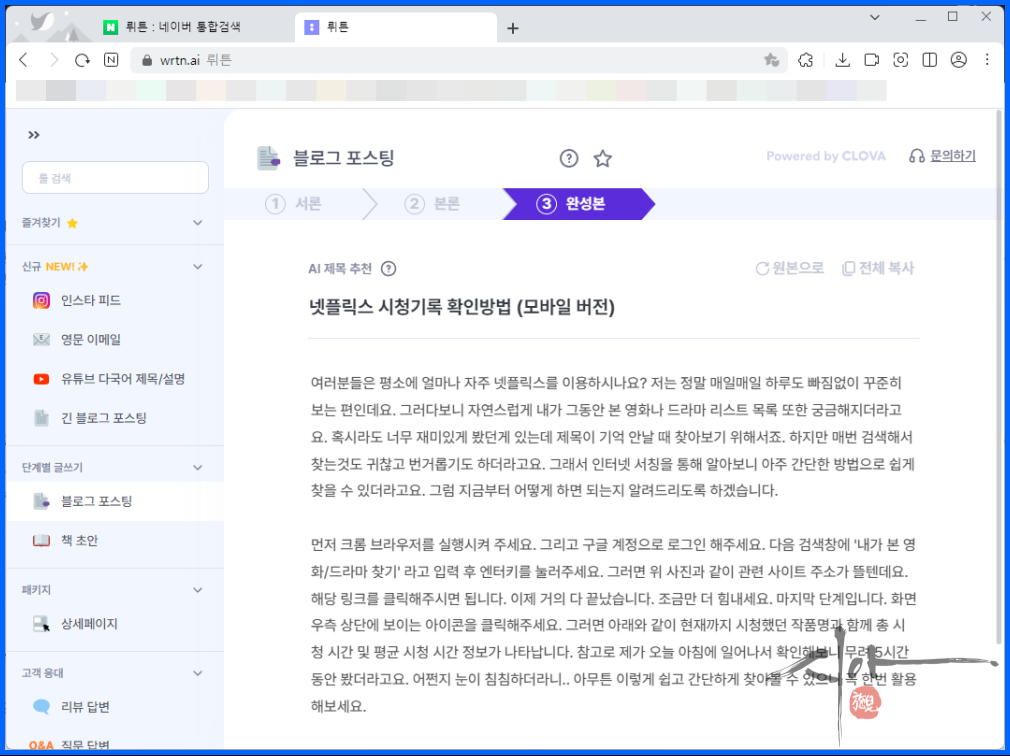
Task: Click 원본으로 to restore original
Action: tap(790, 268)
